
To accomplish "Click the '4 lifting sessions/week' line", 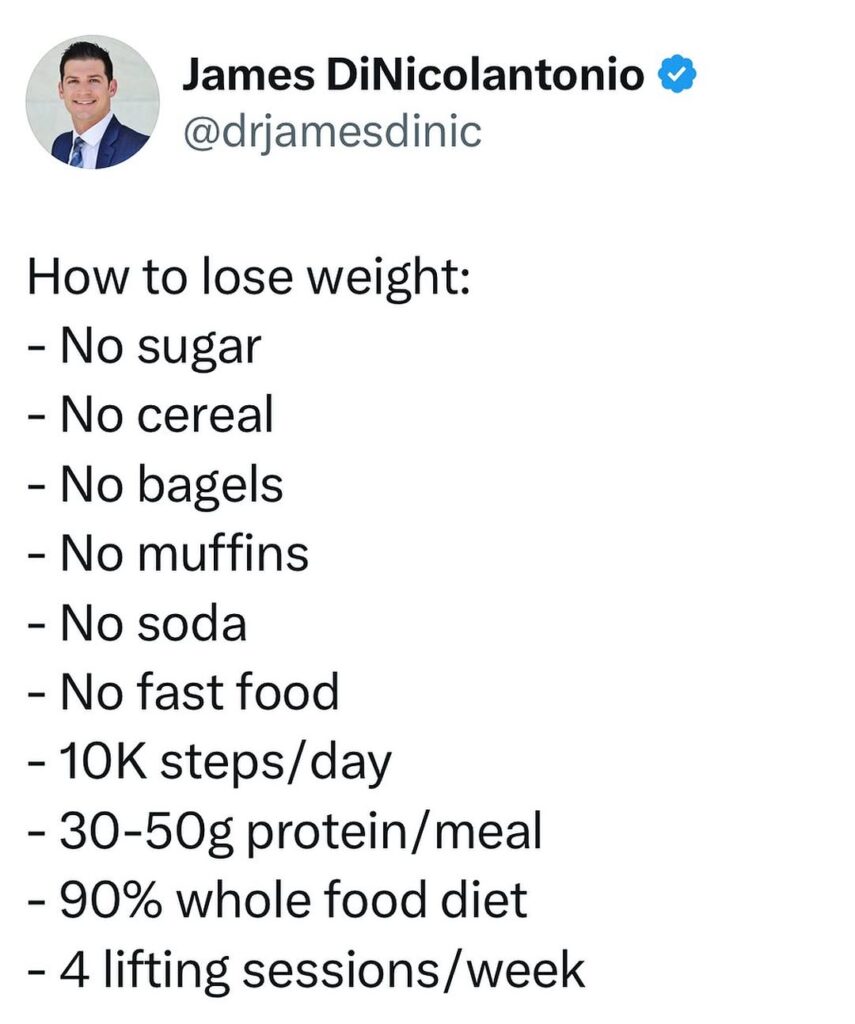I will (x=306, y=972).
